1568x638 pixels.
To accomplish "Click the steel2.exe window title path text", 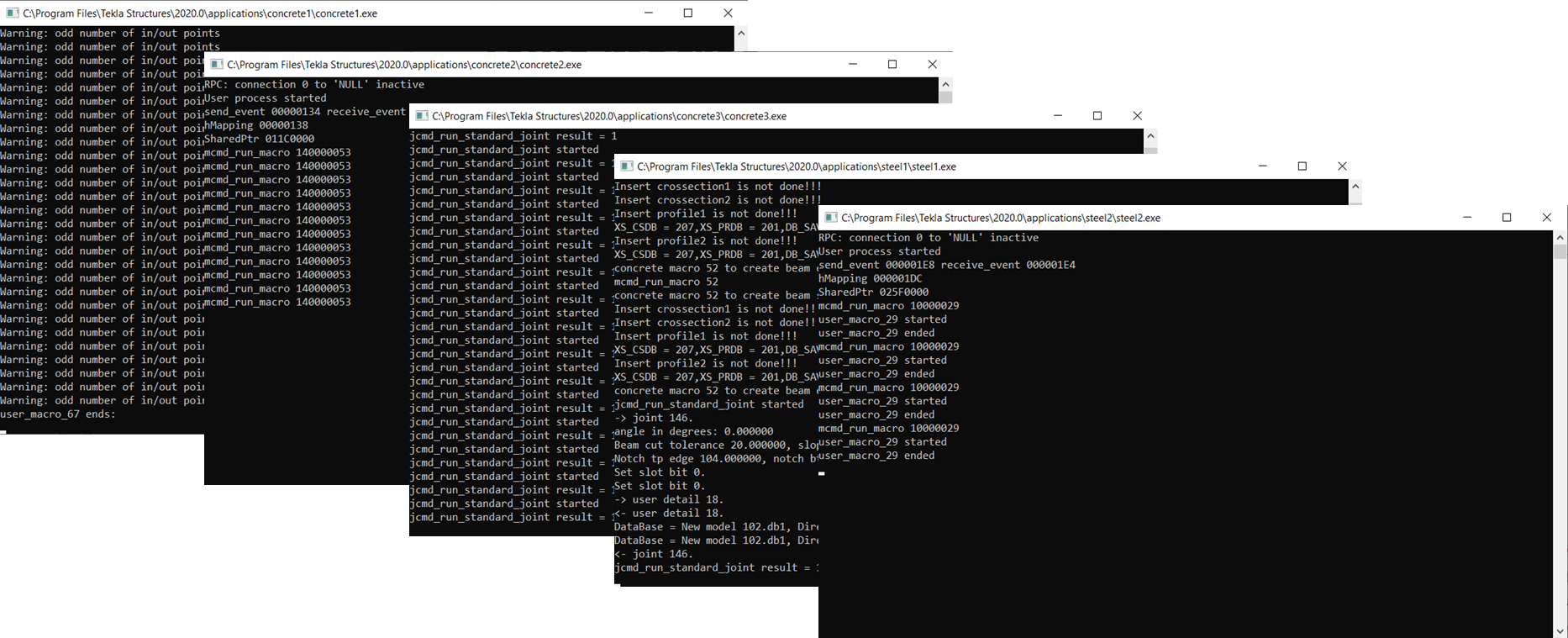I will click(1001, 218).
